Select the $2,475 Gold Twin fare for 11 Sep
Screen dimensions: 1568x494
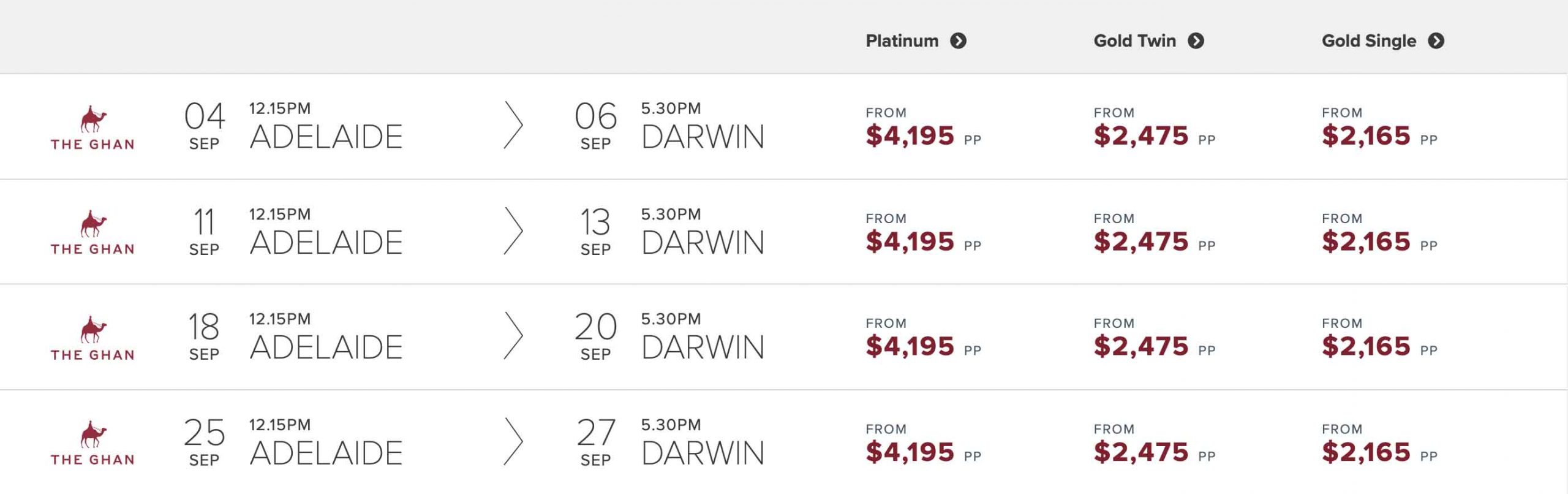click(x=1140, y=241)
